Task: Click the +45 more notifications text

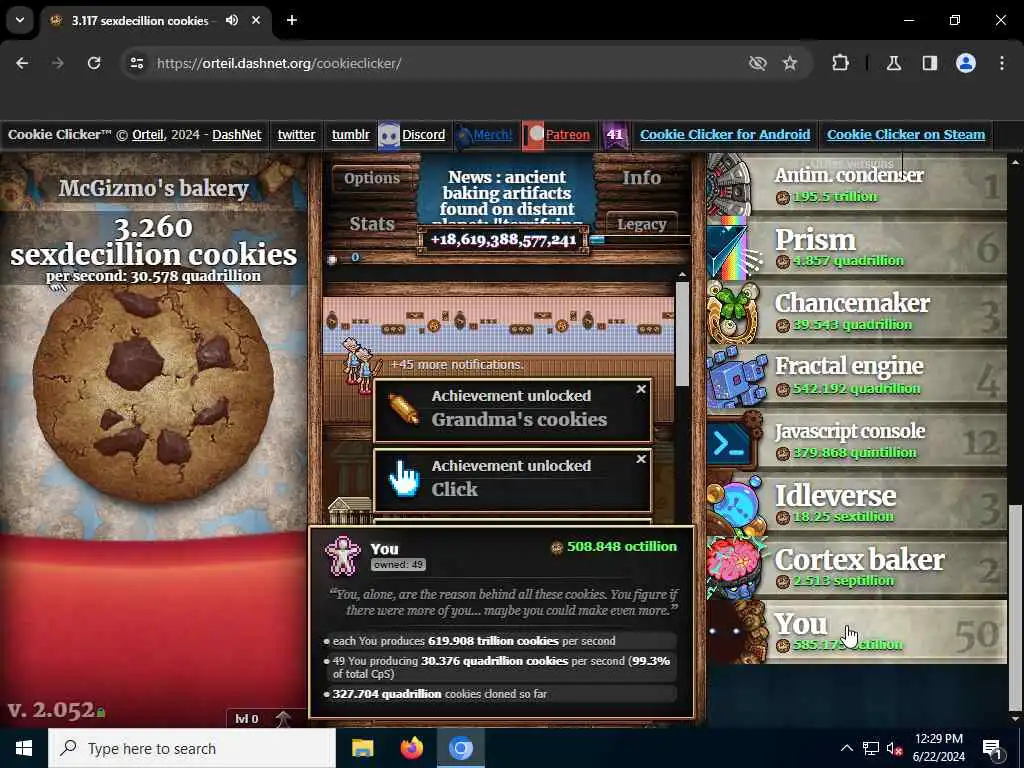Action: 457,364
